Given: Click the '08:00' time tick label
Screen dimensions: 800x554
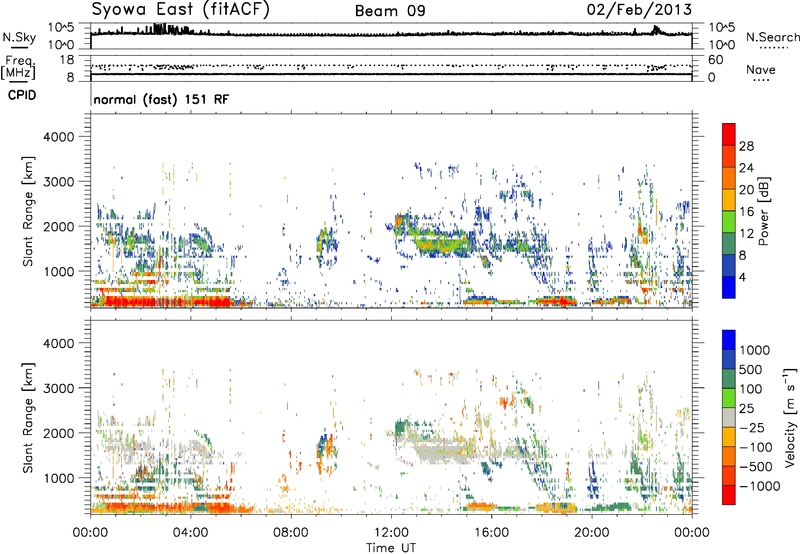Looking at the screenshot, I should click(291, 533).
